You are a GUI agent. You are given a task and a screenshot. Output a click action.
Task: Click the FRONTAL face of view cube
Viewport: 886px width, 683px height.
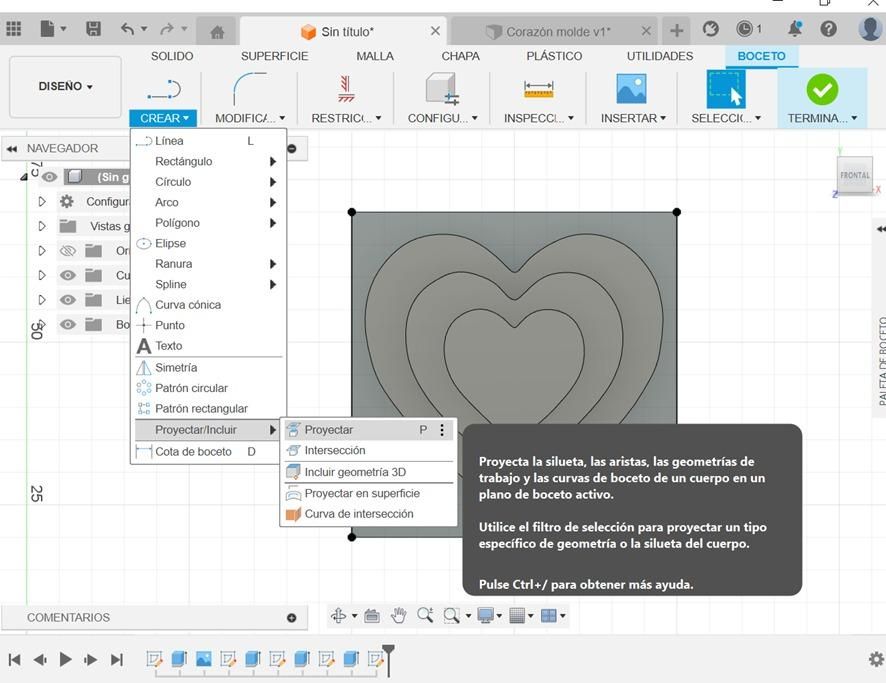pyautogui.click(x=854, y=175)
